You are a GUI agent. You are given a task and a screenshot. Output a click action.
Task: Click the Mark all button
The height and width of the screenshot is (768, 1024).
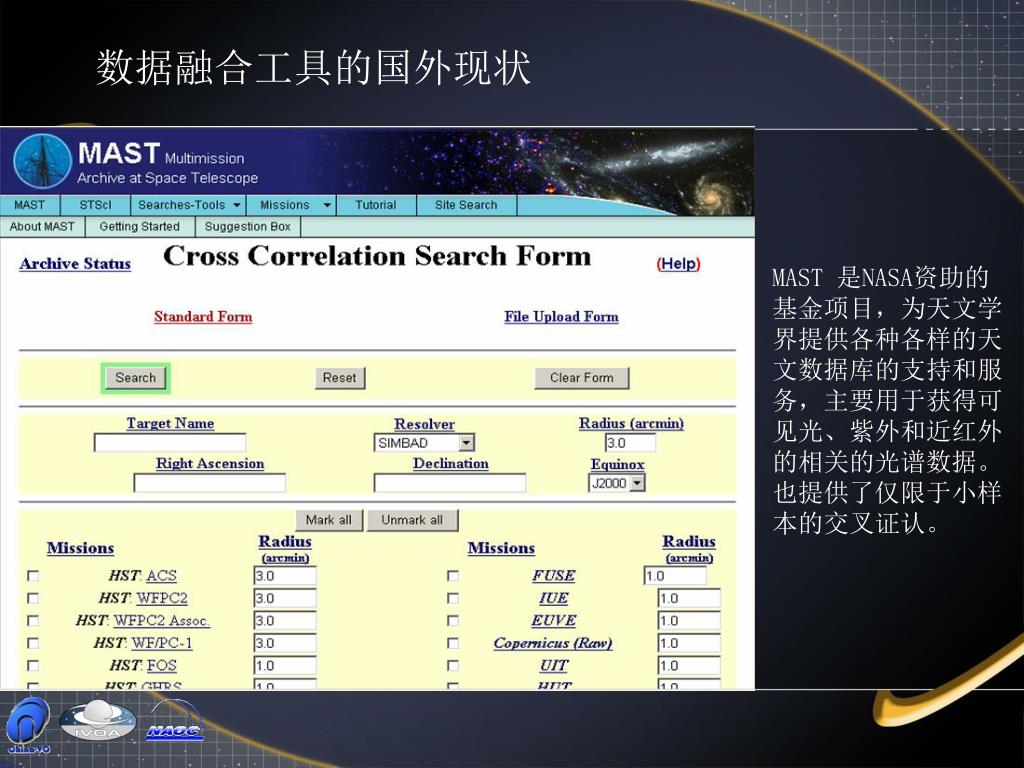[x=328, y=520]
